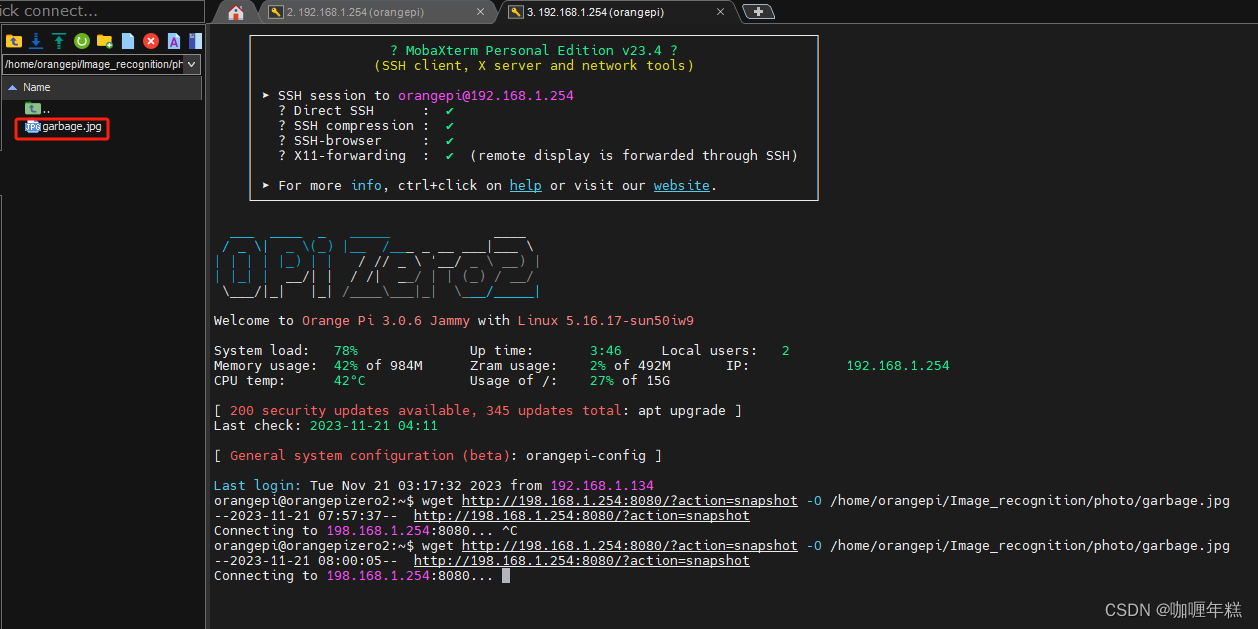Image resolution: width=1258 pixels, height=629 pixels.
Task: Click 'Usage of /: 27% of 15G' value
Action: [630, 380]
